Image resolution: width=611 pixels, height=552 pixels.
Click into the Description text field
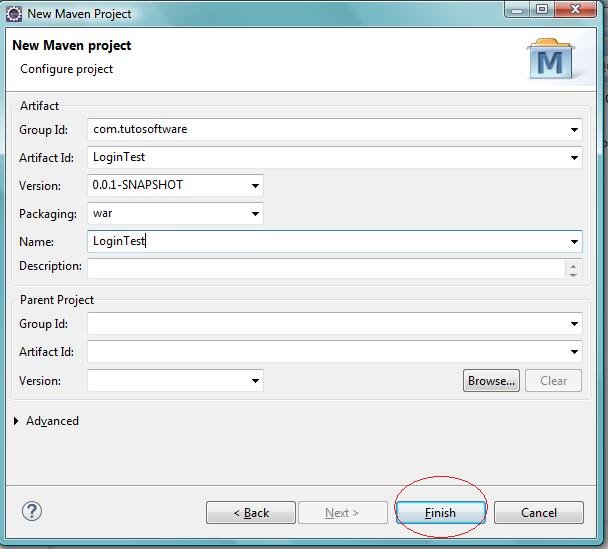(326, 268)
